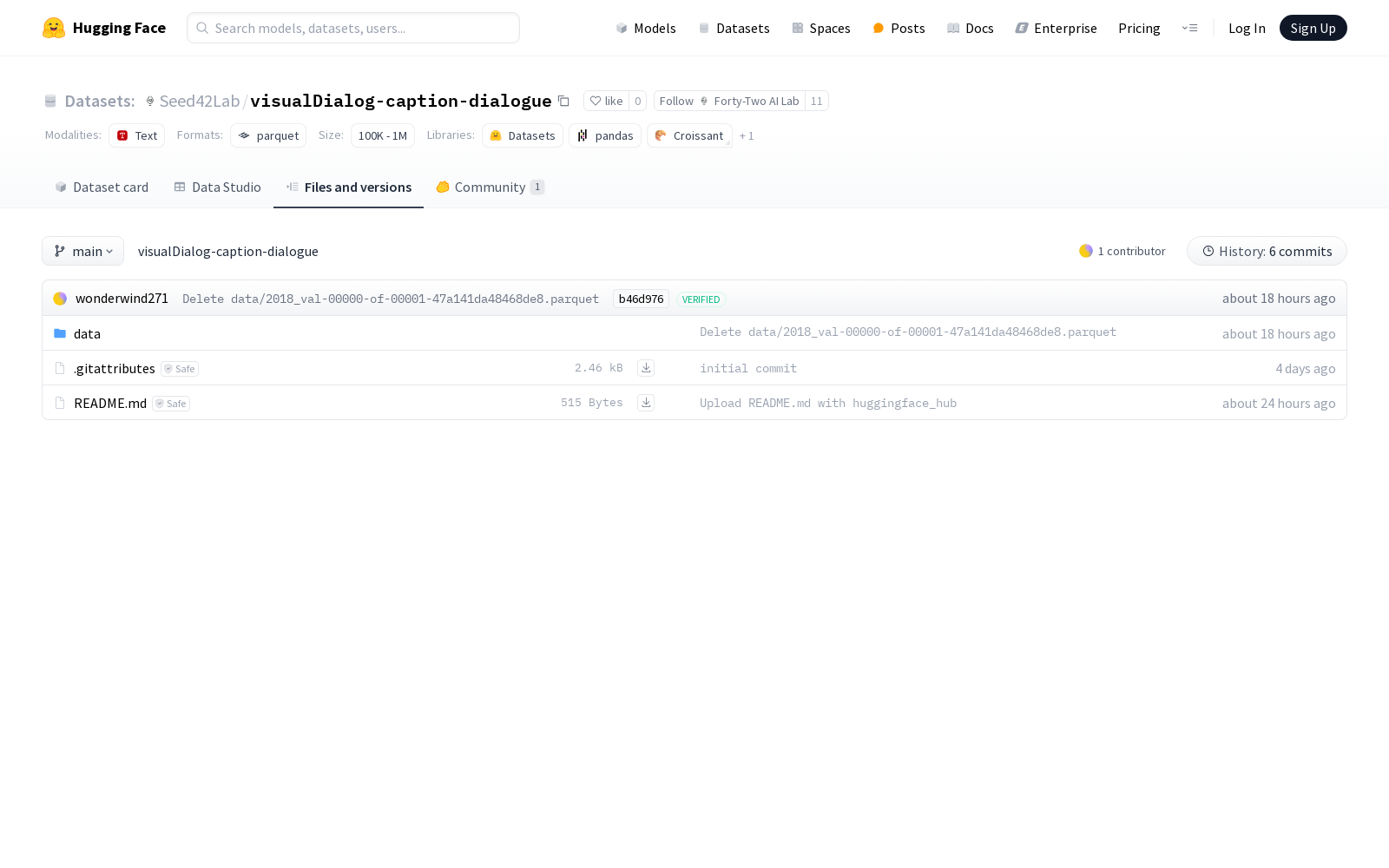Toggle the like button on this dataset
The height and width of the screenshot is (868, 1389).
607,101
